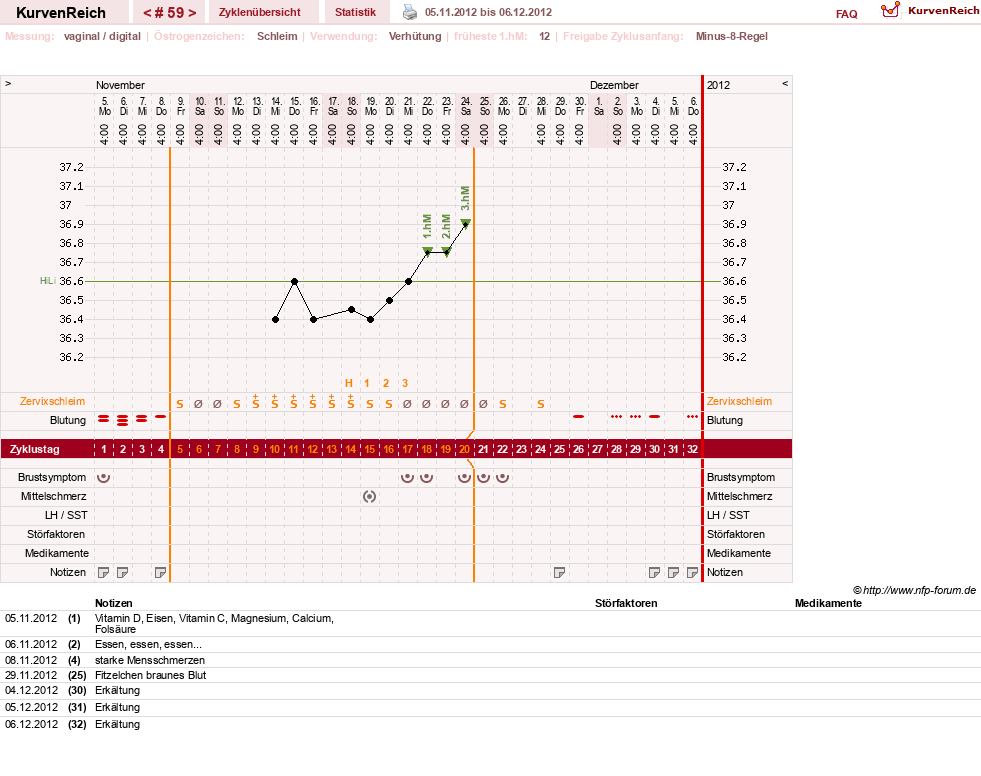Click the S mucus entry on cycle day 24
The image size is (981, 776).
click(x=541, y=404)
